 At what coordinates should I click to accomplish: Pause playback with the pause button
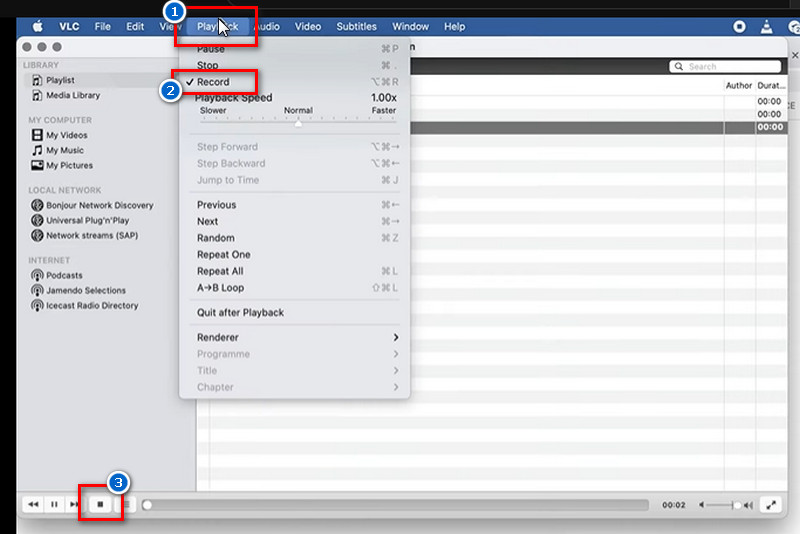click(54, 504)
